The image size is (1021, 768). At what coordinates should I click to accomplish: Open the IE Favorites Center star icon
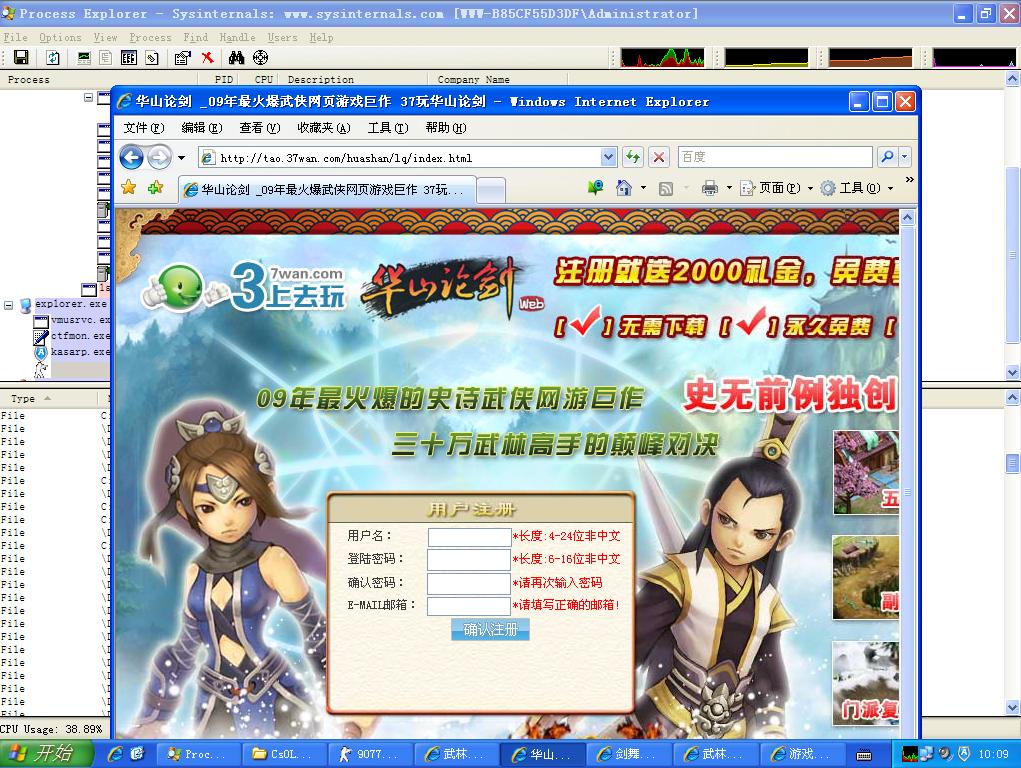pyautogui.click(x=129, y=188)
